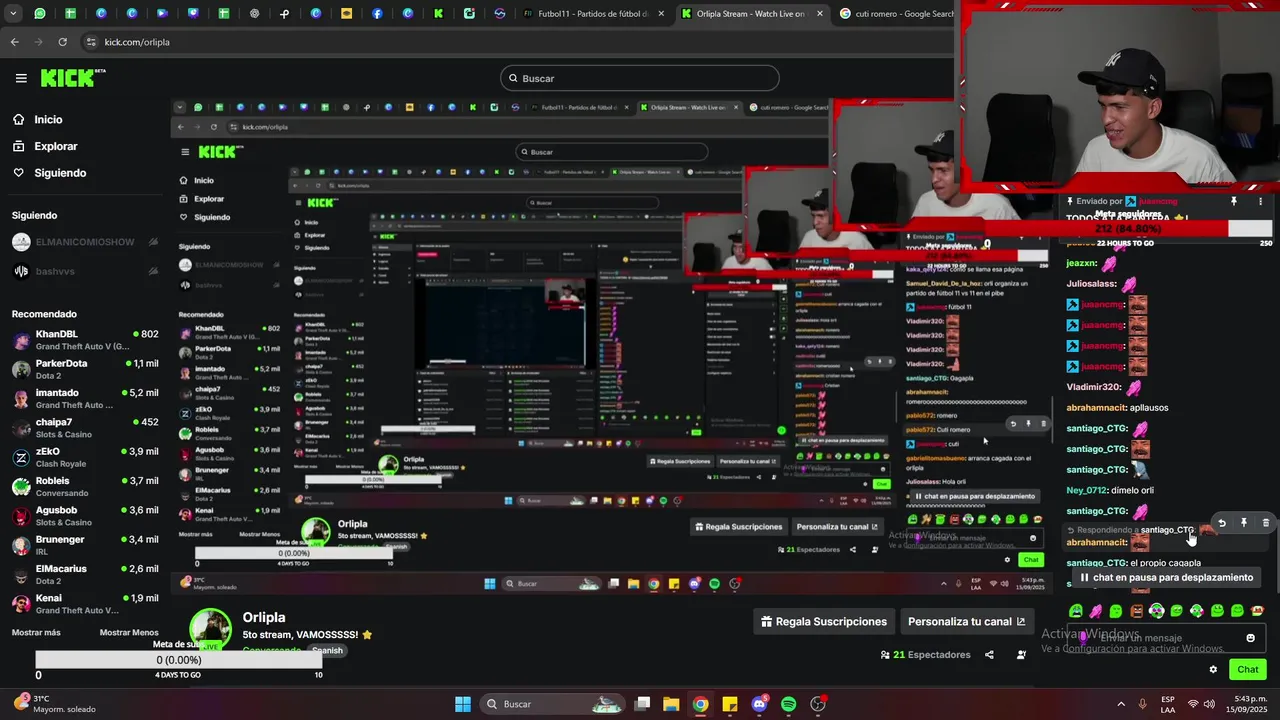
Task: Switch to cuti romero Google tab
Action: [897, 14]
